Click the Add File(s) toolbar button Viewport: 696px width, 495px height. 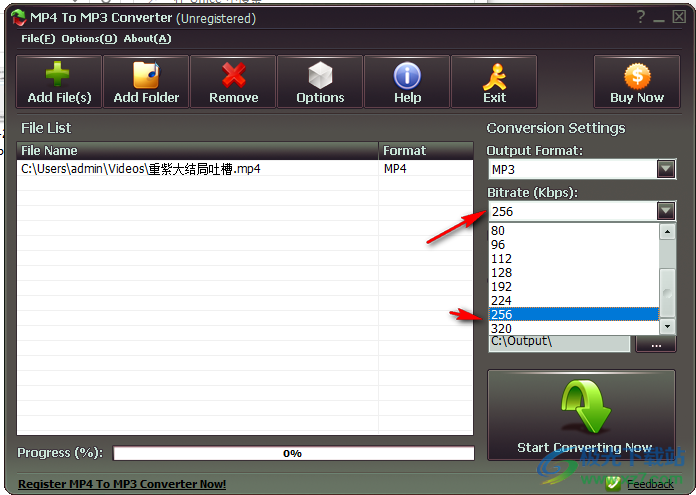coord(59,82)
